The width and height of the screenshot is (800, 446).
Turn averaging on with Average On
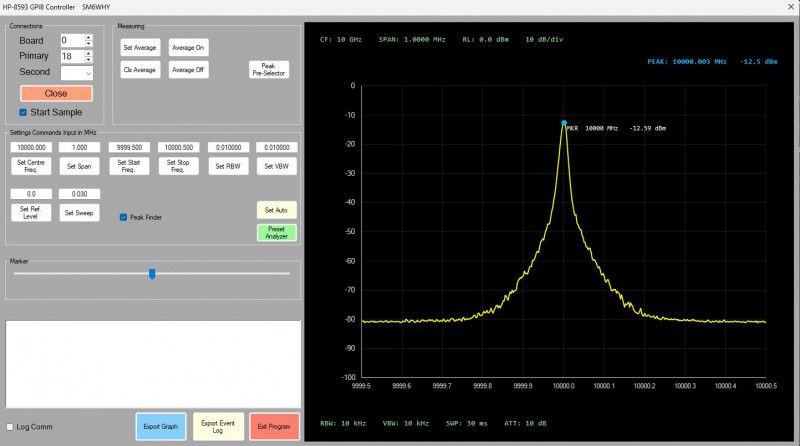click(188, 47)
